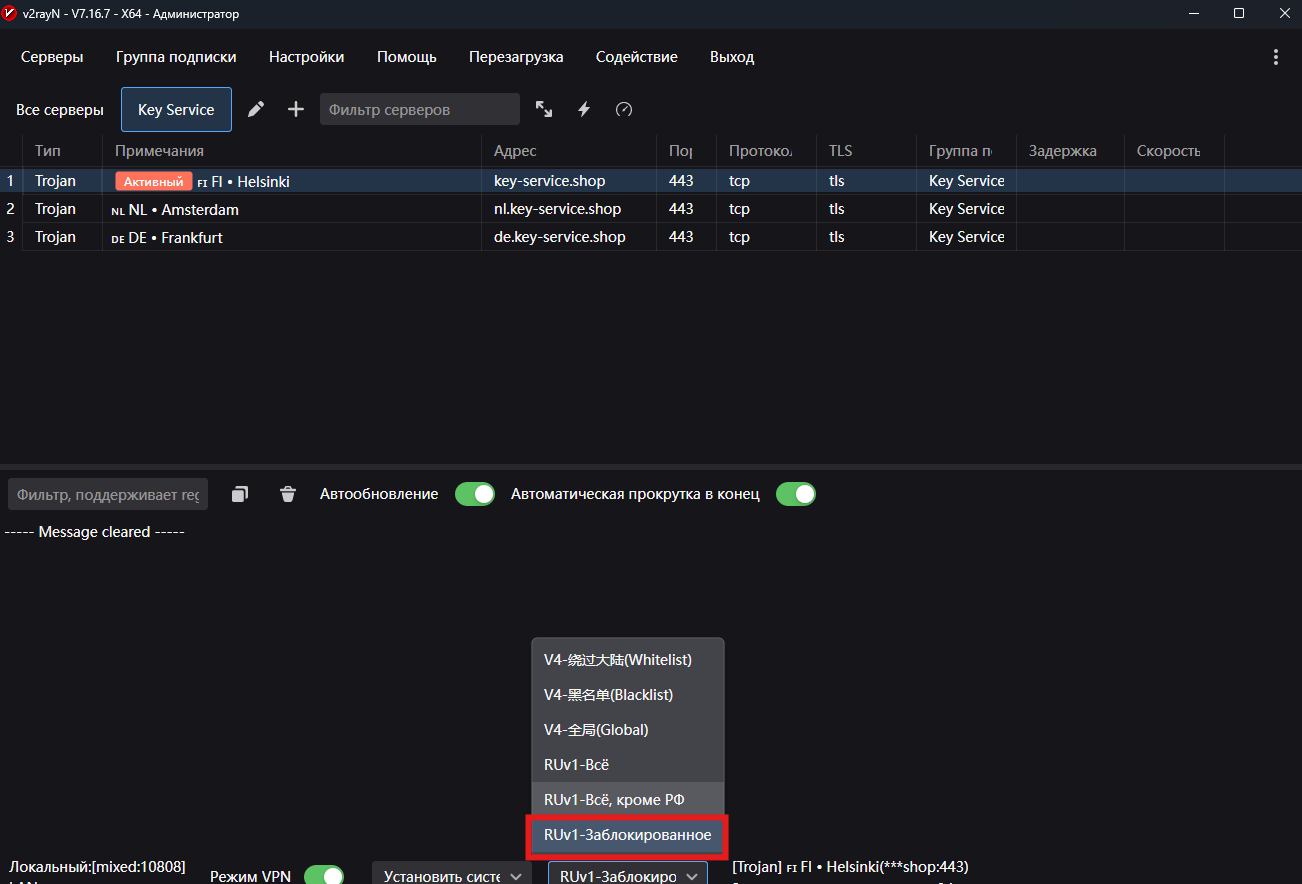Click the expand arrows icon in toolbar
The image size is (1302, 884).
tap(544, 109)
